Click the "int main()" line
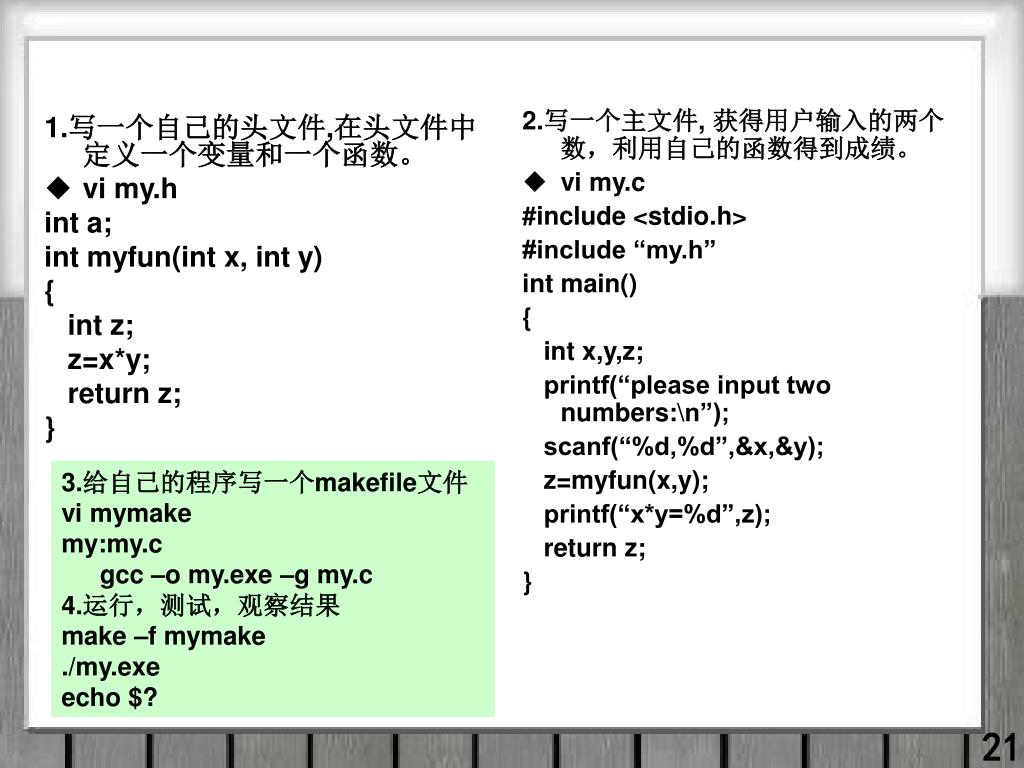Screen dimensions: 1024x768 (579, 284)
